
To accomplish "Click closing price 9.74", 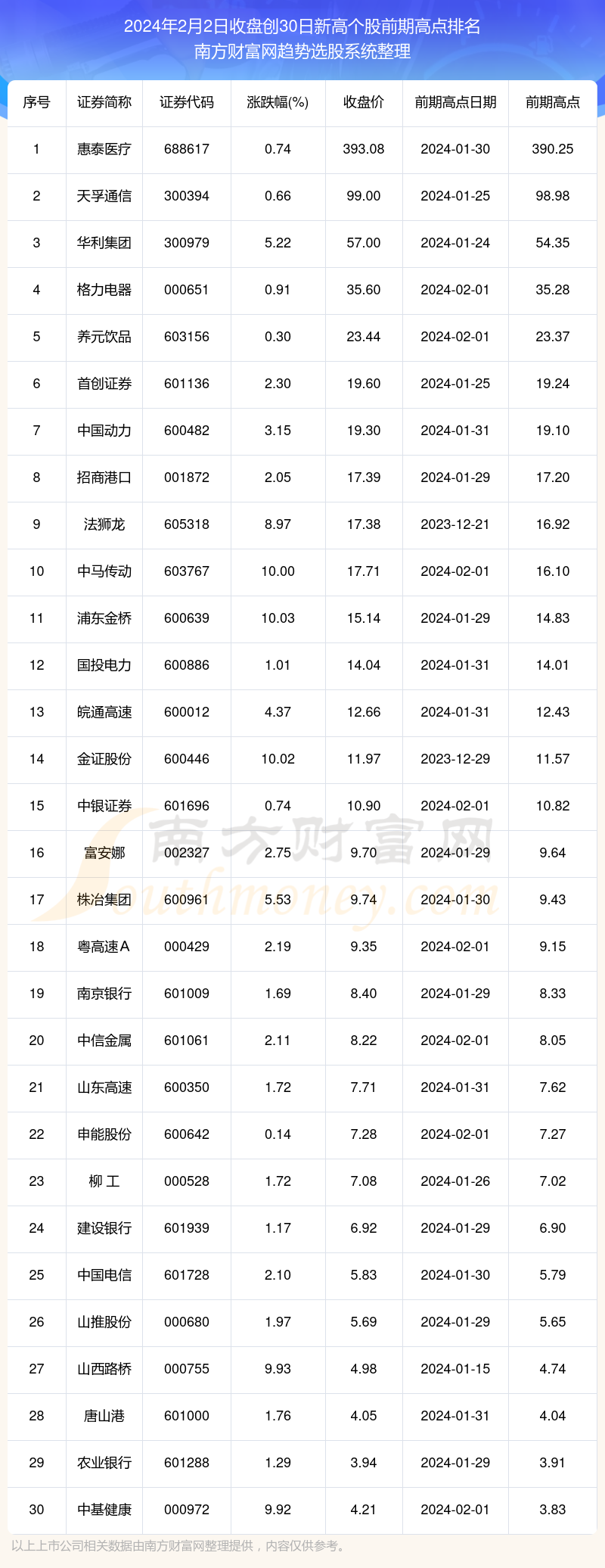I will coord(364,900).
